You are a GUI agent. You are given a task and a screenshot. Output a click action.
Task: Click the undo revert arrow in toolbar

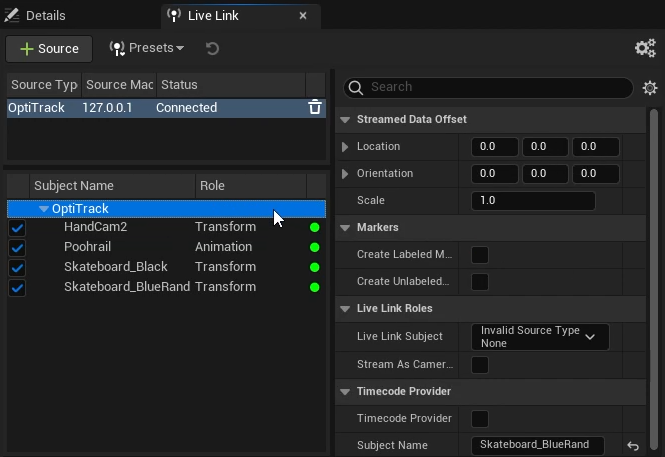(x=212, y=48)
